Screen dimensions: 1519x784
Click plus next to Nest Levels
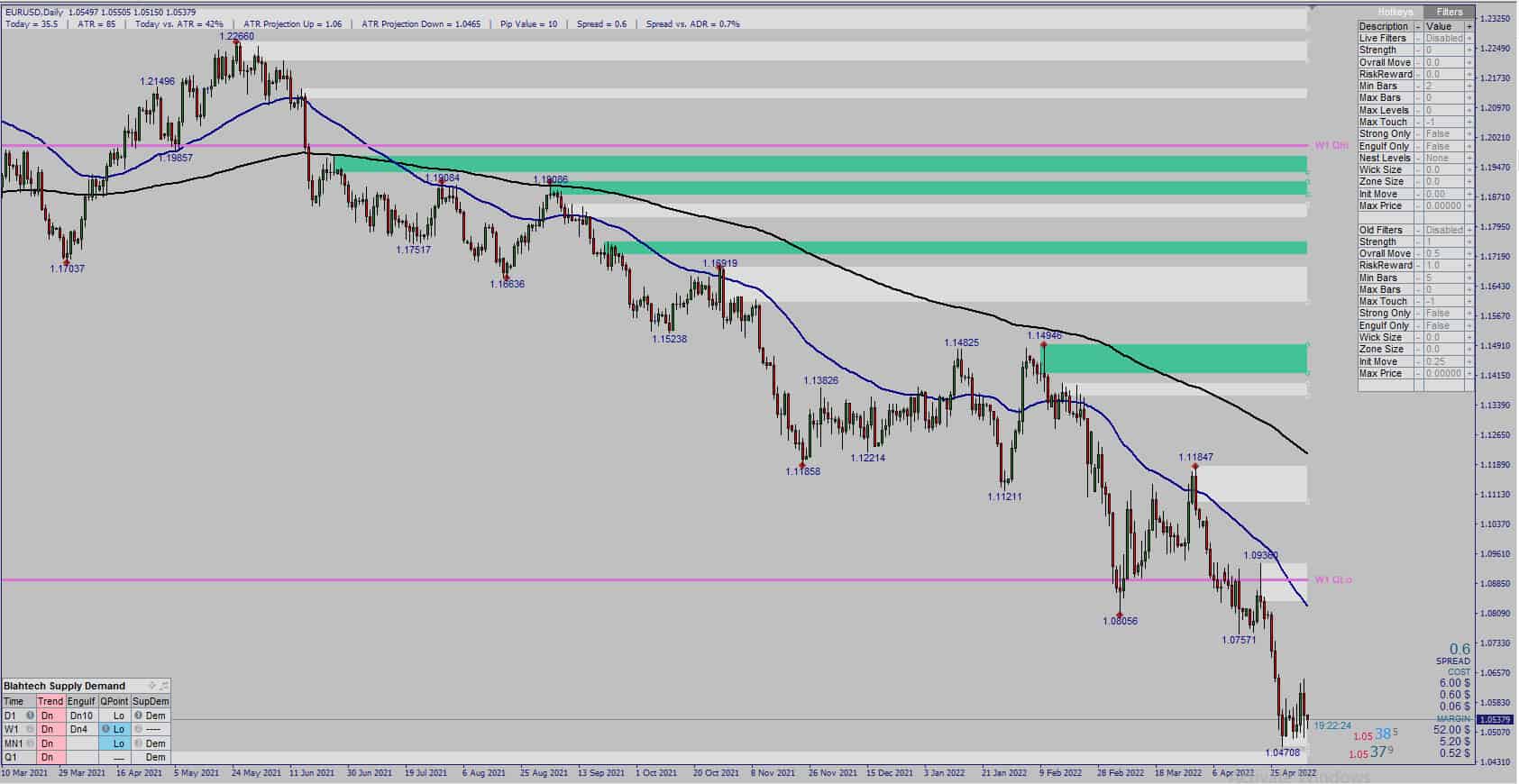click(x=1469, y=158)
